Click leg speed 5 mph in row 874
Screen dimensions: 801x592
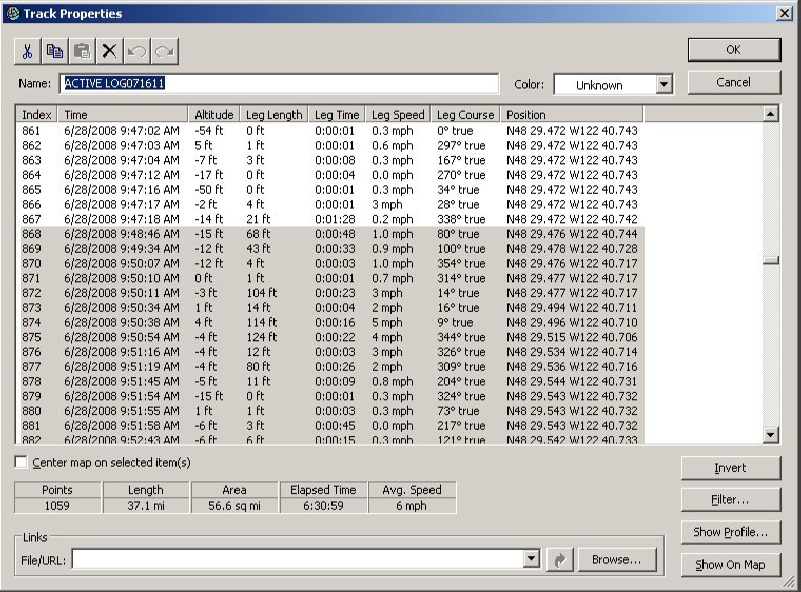tap(387, 323)
